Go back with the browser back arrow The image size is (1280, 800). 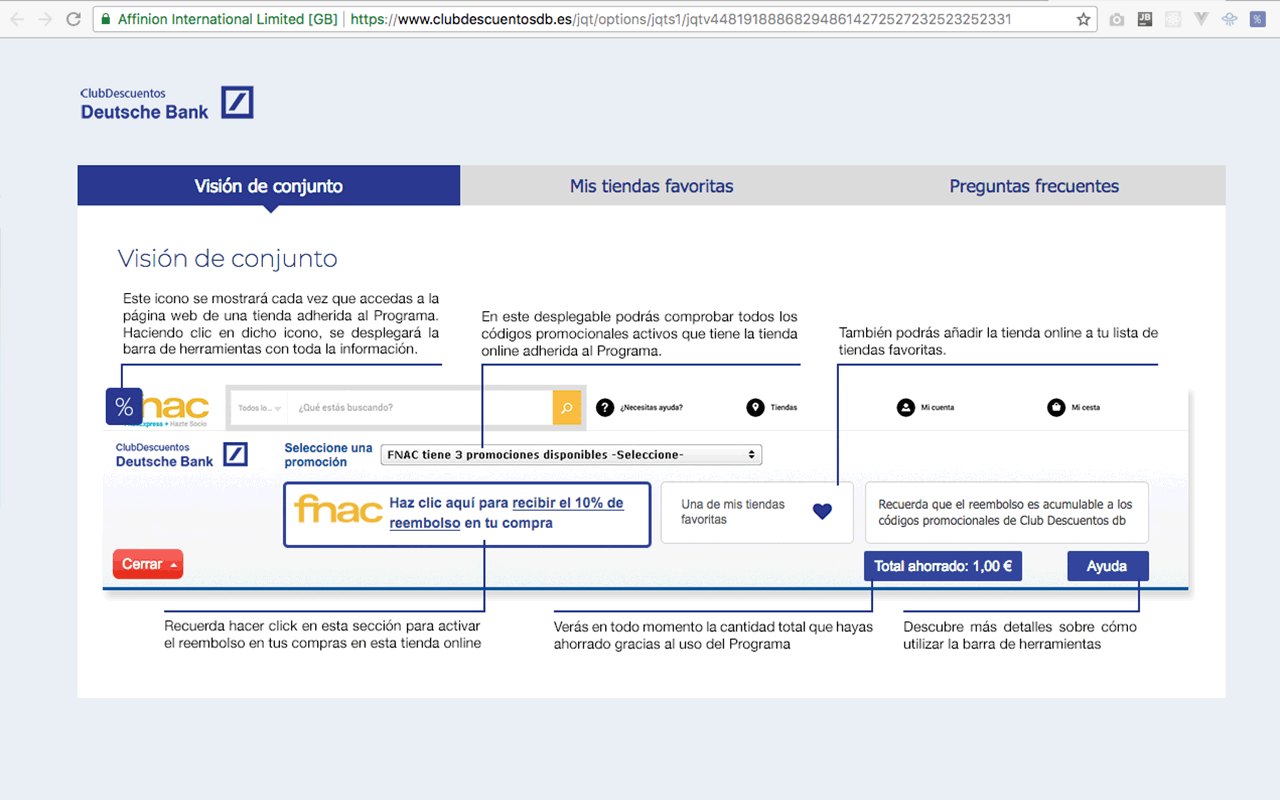tap(17, 19)
